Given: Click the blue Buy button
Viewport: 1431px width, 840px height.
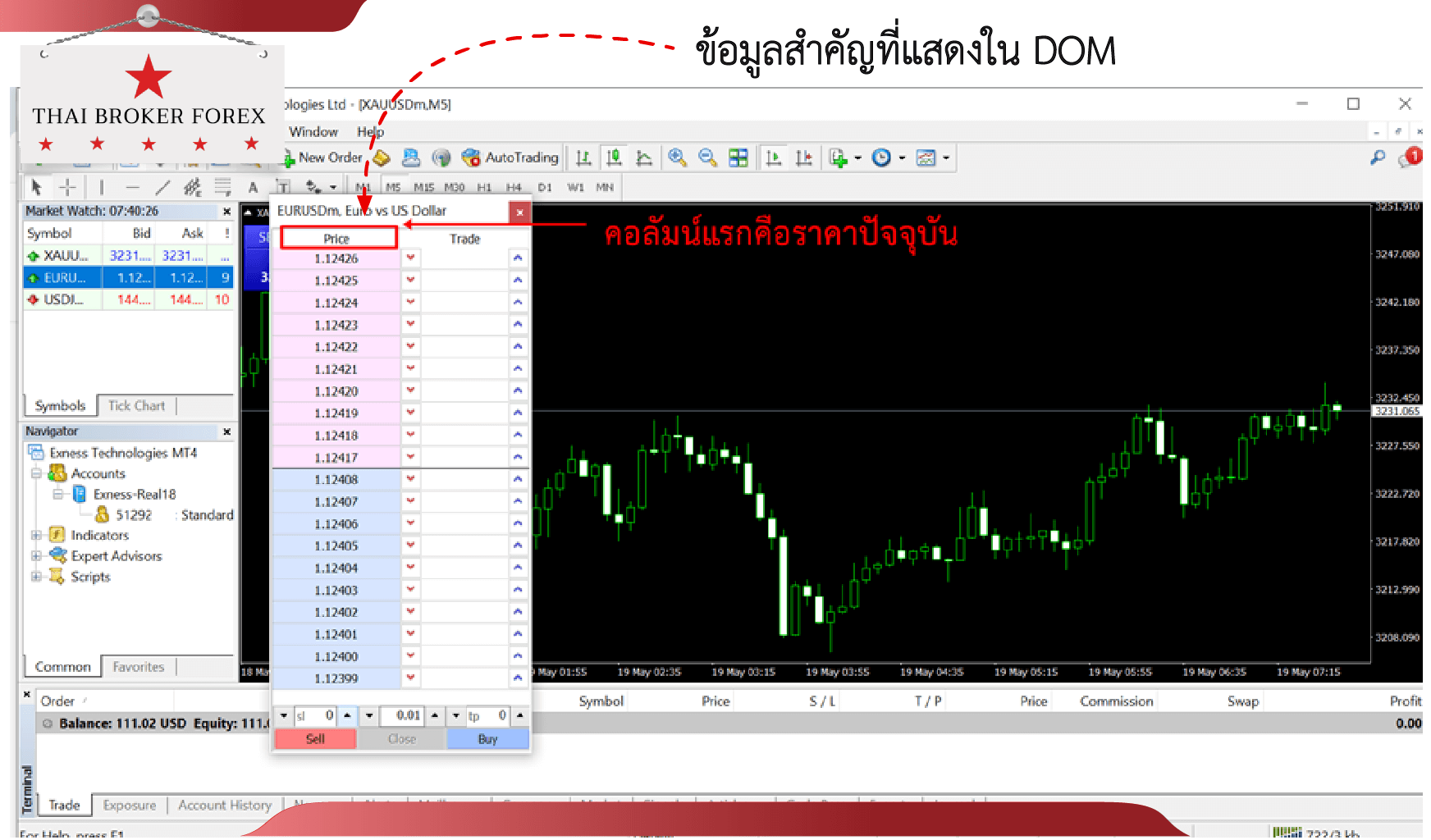Looking at the screenshot, I should click(x=487, y=739).
